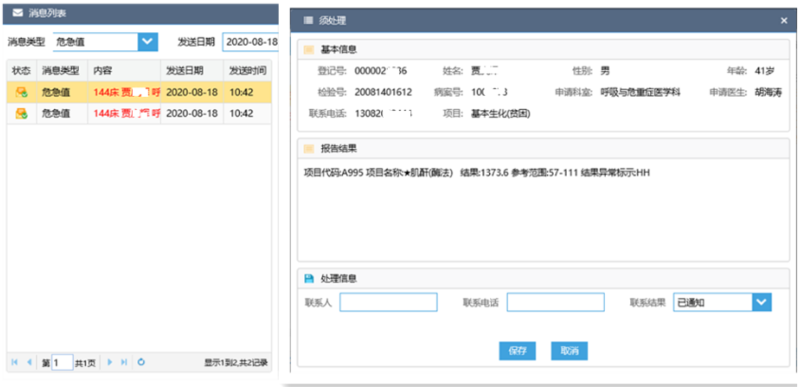This screenshot has height=387, width=800.
Task: Select red 144床 content in highlighted row
Action: pyautogui.click(x=127, y=93)
